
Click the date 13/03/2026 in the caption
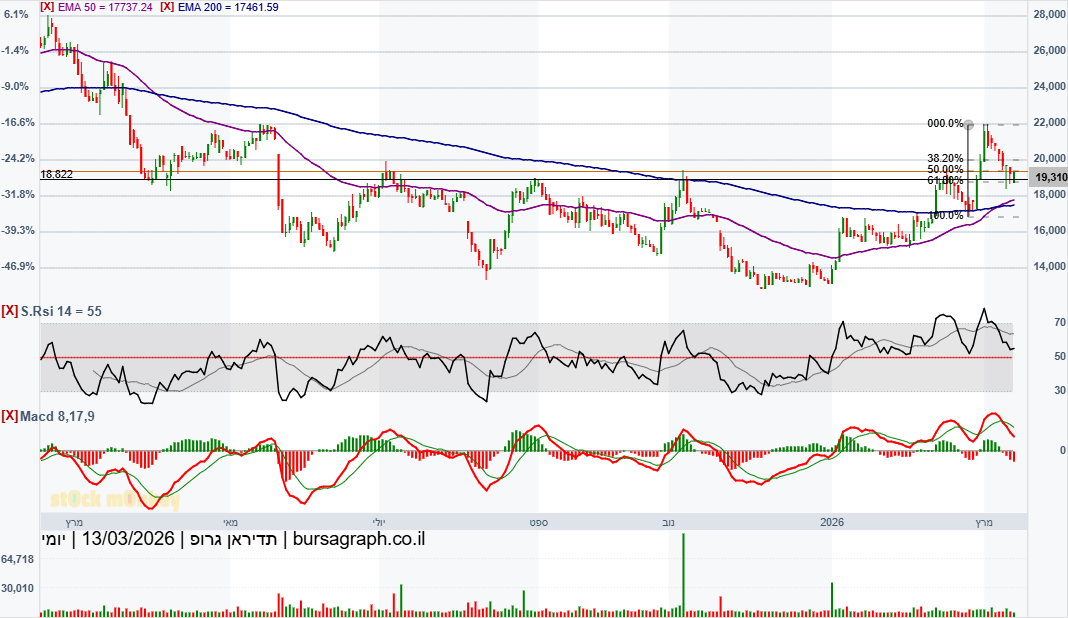pos(128,539)
